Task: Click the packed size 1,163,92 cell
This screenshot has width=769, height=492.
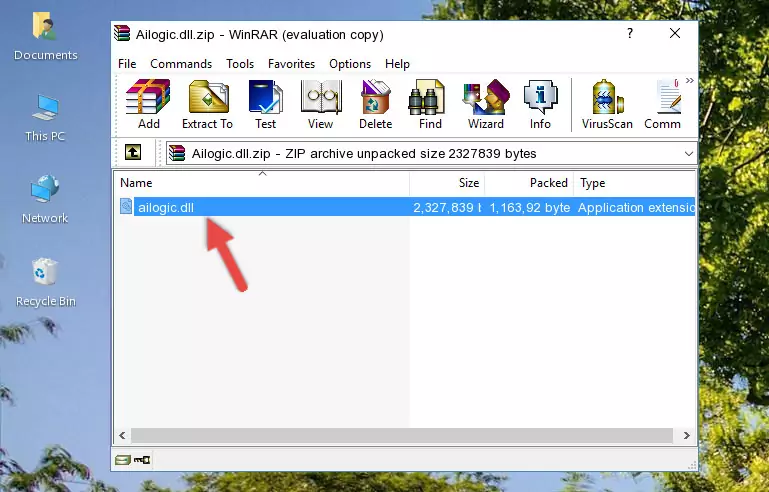Action: coord(530,207)
